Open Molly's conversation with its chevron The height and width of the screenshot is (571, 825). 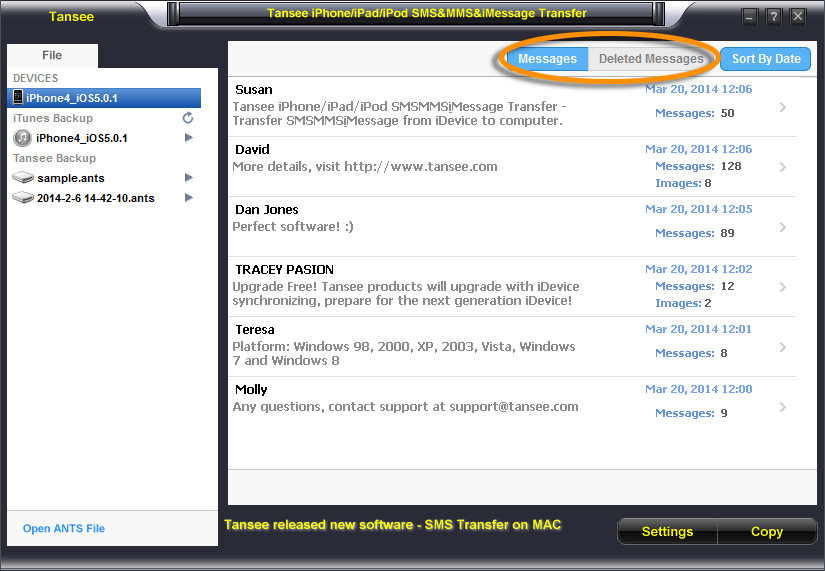(783, 407)
